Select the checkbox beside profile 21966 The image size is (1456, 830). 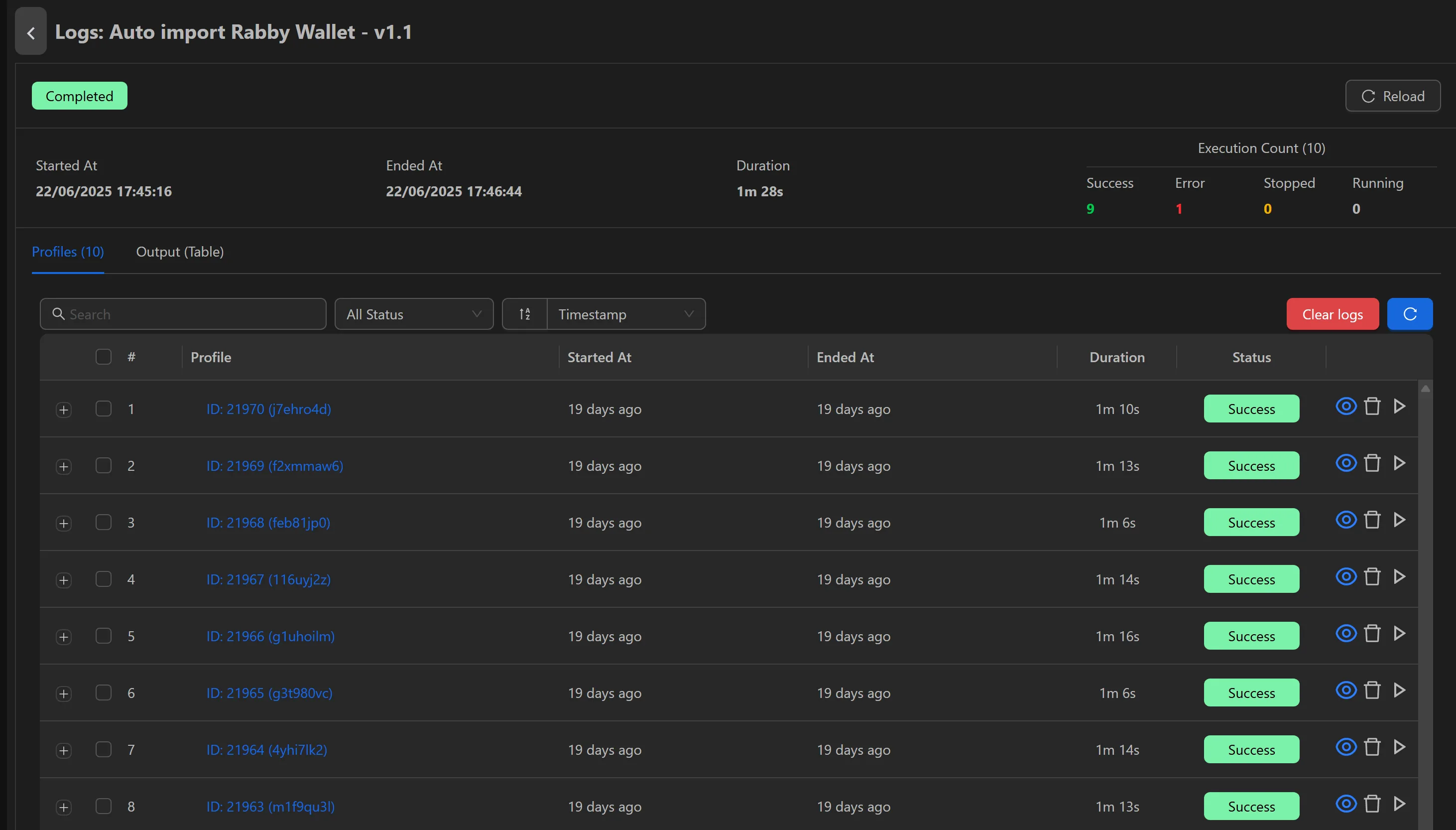tap(103, 637)
